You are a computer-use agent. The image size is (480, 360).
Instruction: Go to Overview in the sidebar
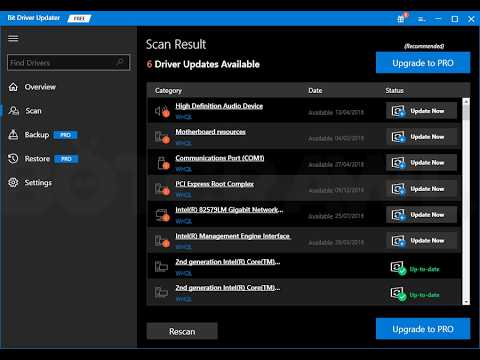tap(40, 87)
